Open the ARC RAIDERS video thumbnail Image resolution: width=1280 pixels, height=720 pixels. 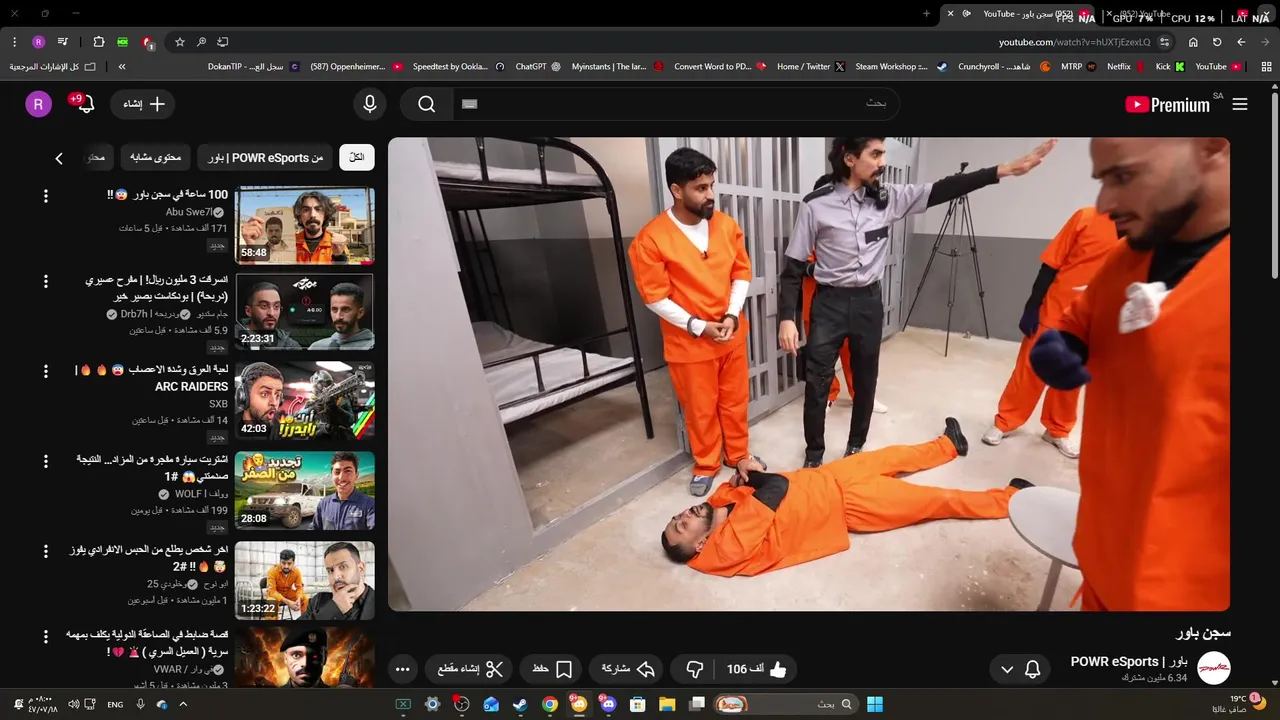click(x=305, y=400)
